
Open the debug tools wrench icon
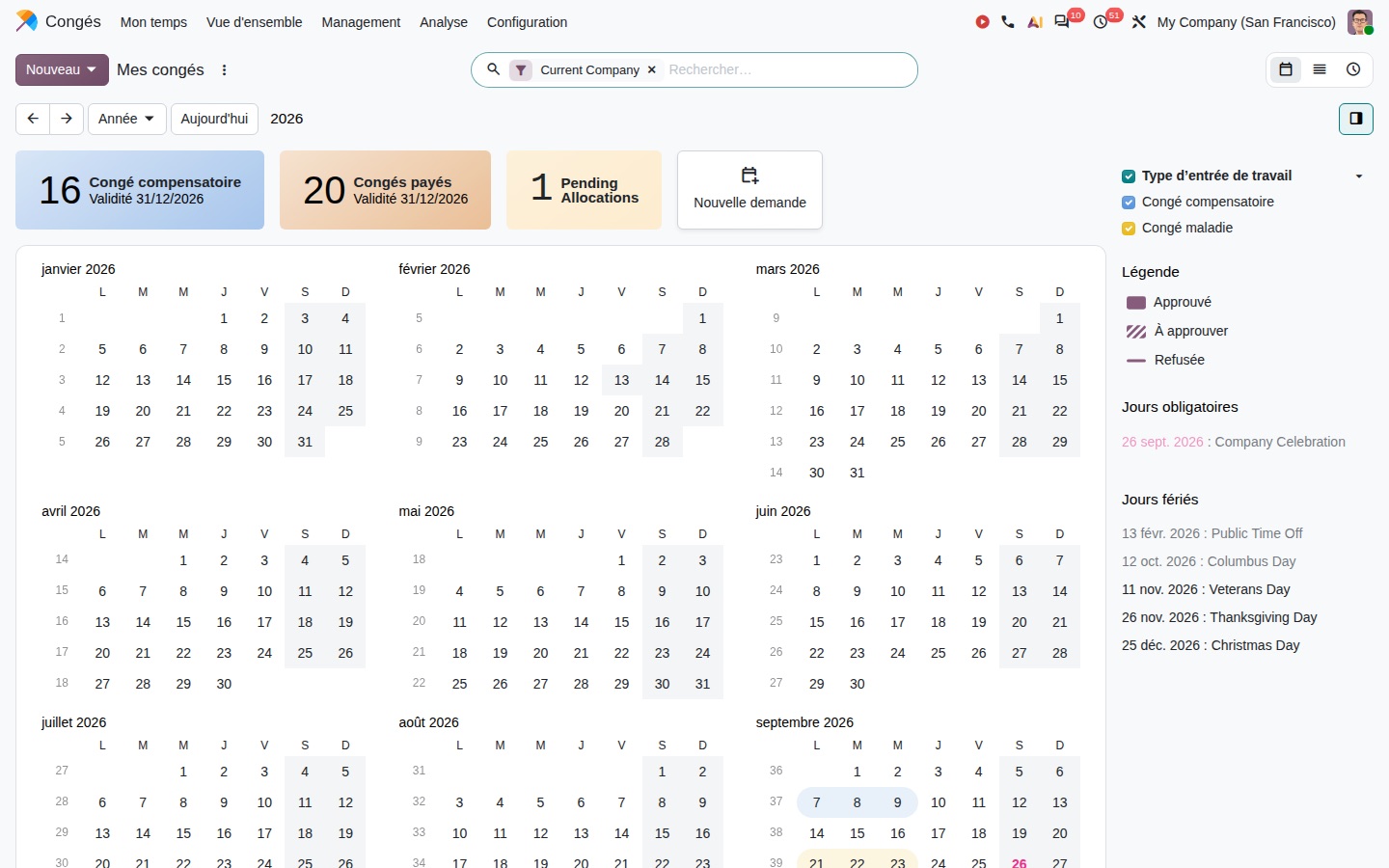point(1139,22)
